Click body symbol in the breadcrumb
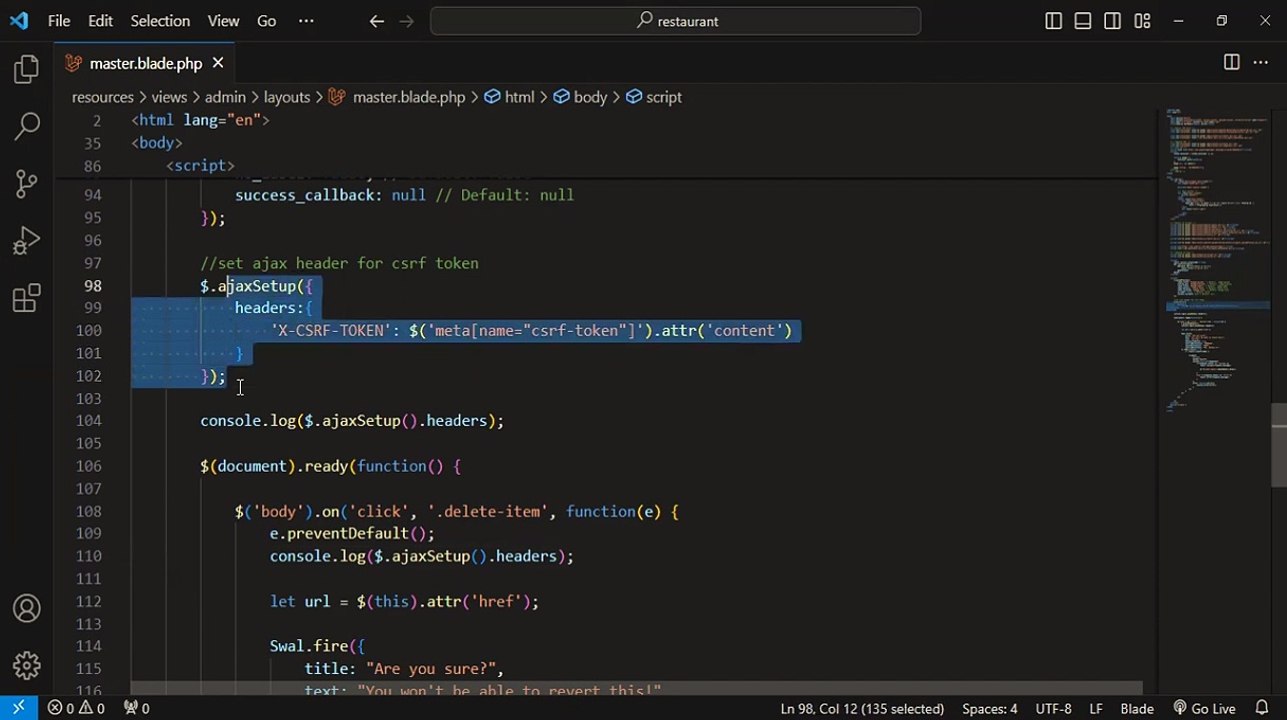The width and height of the screenshot is (1287, 720). (x=580, y=97)
